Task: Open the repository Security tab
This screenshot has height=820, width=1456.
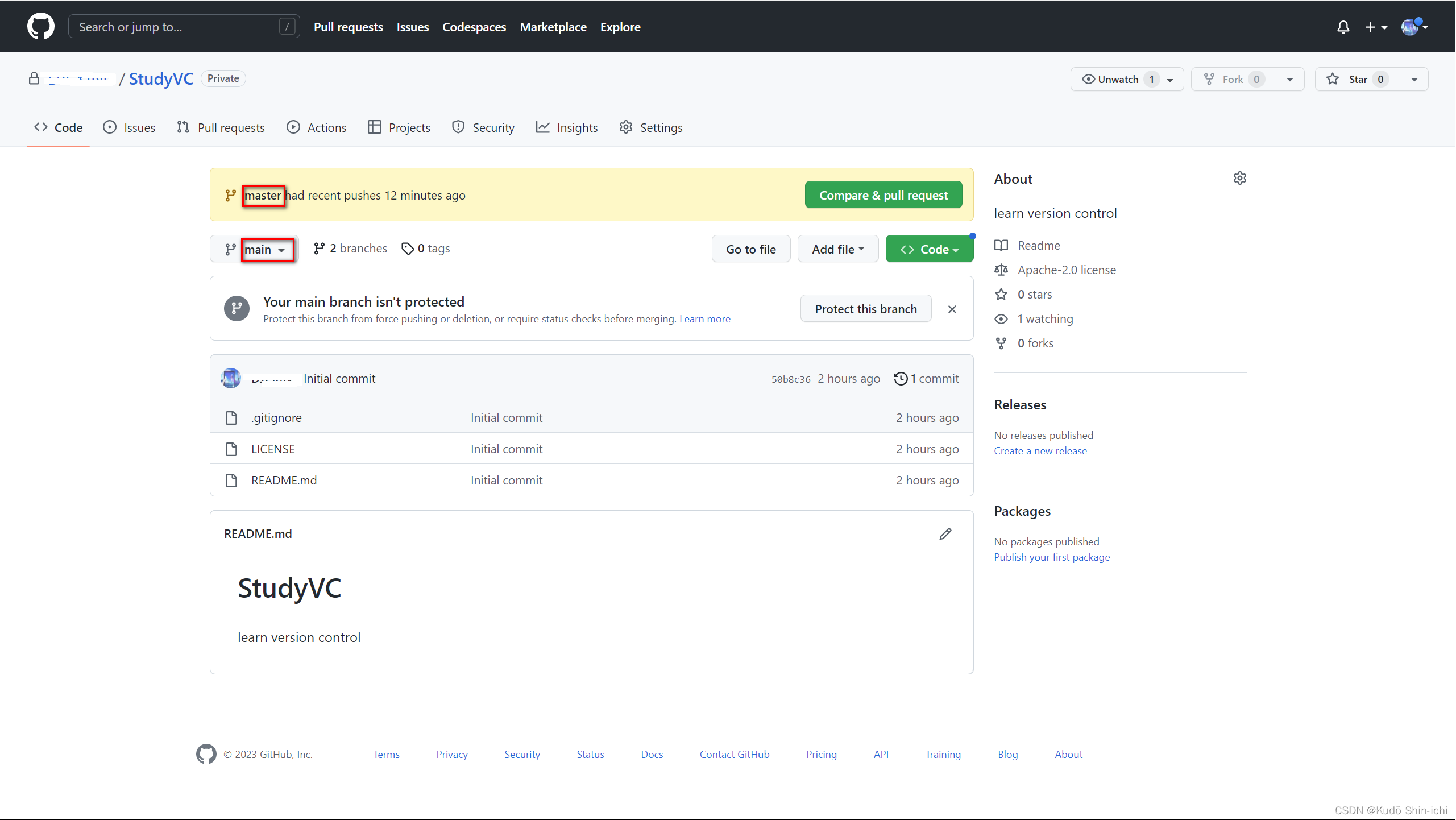Action: pyautogui.click(x=483, y=127)
